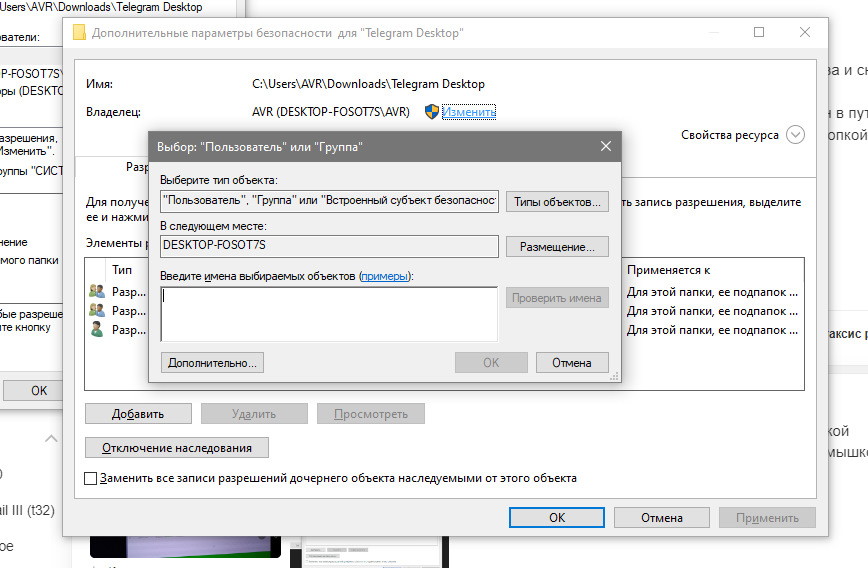
Task: Click the location field DESKTOP-FOSOT7S
Action: (329, 246)
